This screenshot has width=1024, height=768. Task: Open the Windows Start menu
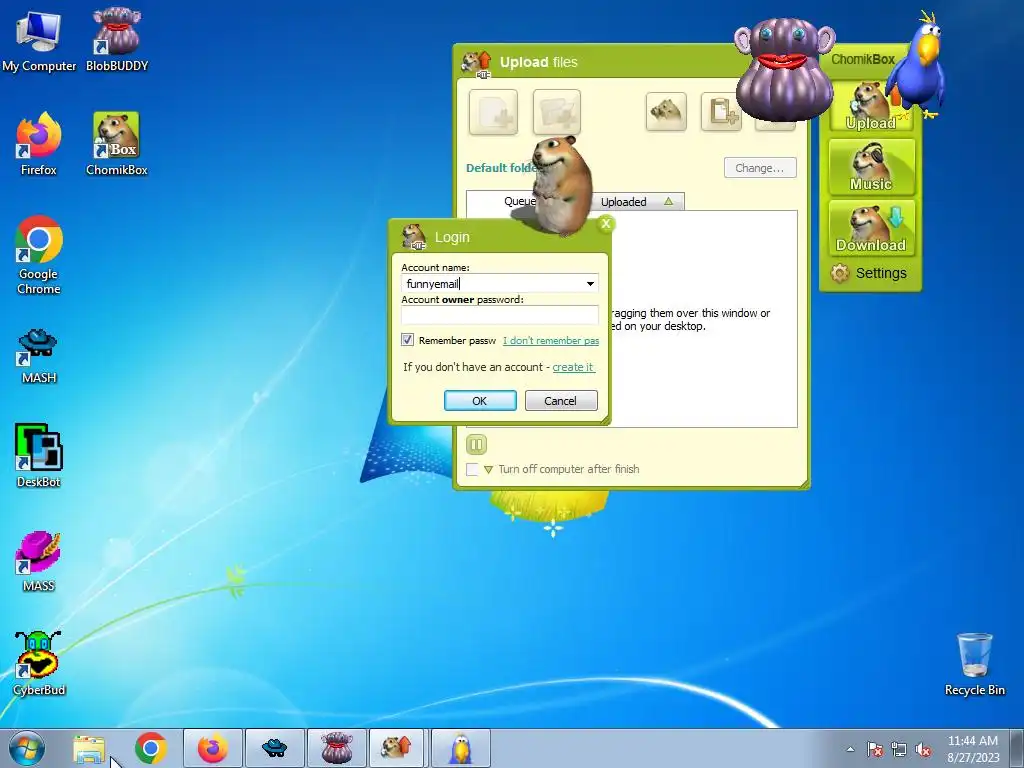click(x=27, y=748)
